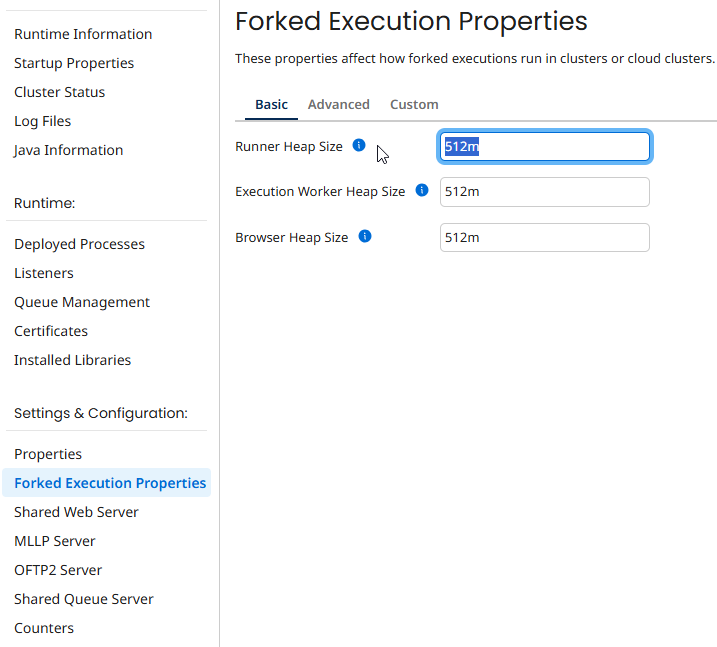Go to Startup Properties
The width and height of the screenshot is (717, 647).
click(x=74, y=63)
